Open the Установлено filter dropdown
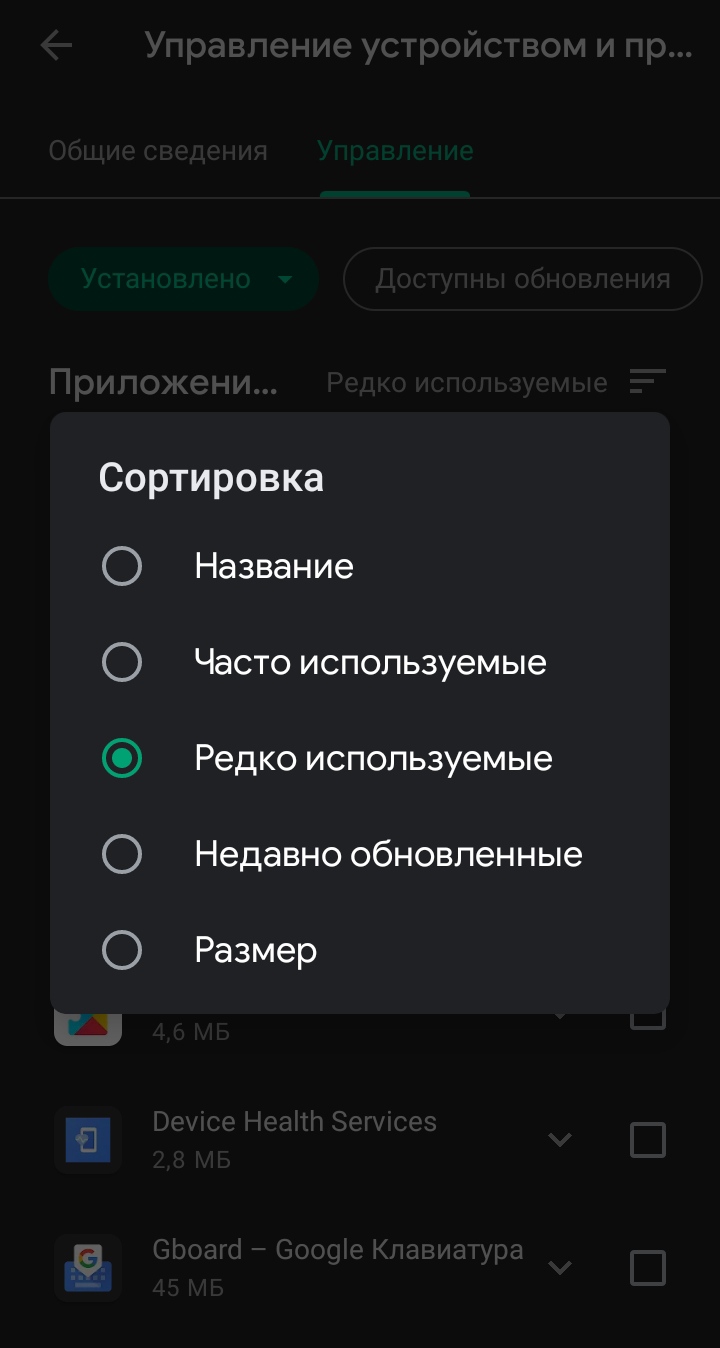This screenshot has width=720, height=1348. point(183,279)
